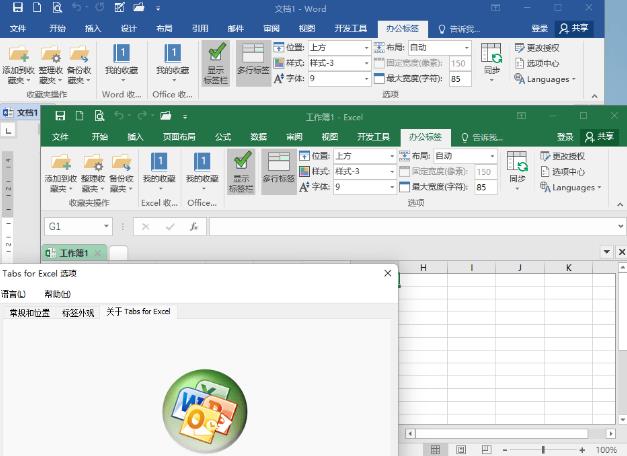Open Excel's Formulas ribbon tab

pyautogui.click(x=223, y=137)
